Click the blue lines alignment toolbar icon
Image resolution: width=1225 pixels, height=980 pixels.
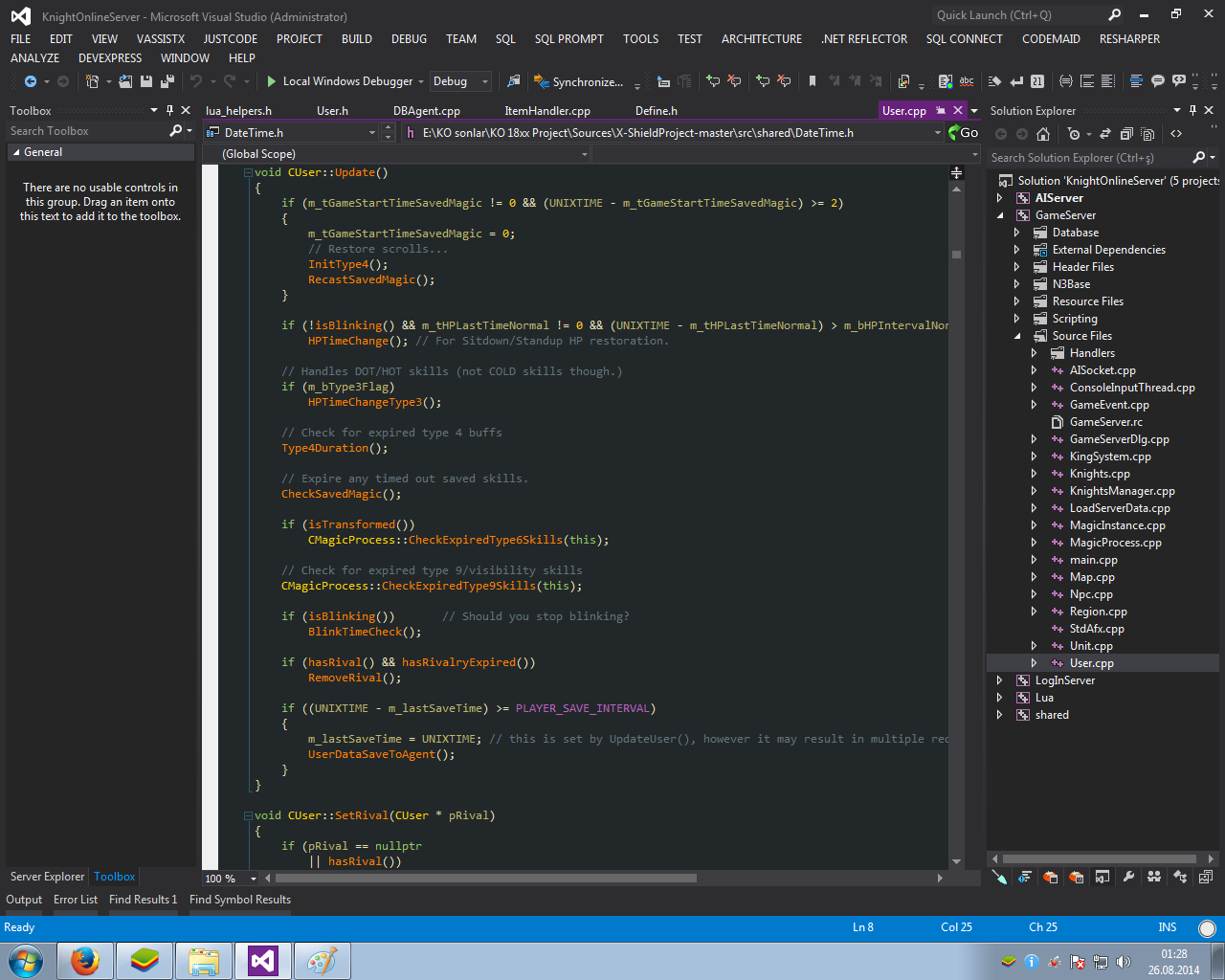click(x=1137, y=81)
